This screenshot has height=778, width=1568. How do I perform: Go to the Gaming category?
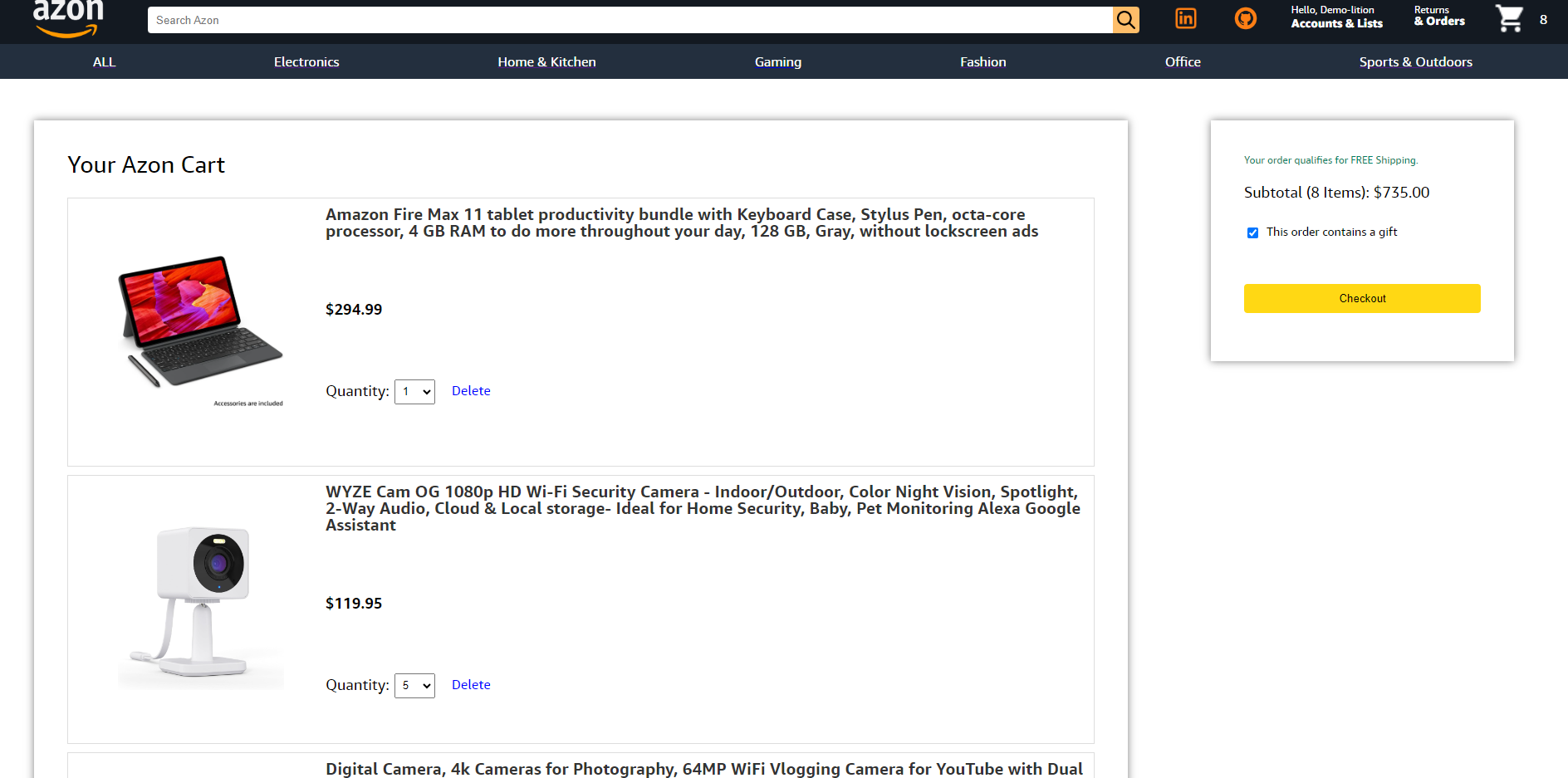777,62
